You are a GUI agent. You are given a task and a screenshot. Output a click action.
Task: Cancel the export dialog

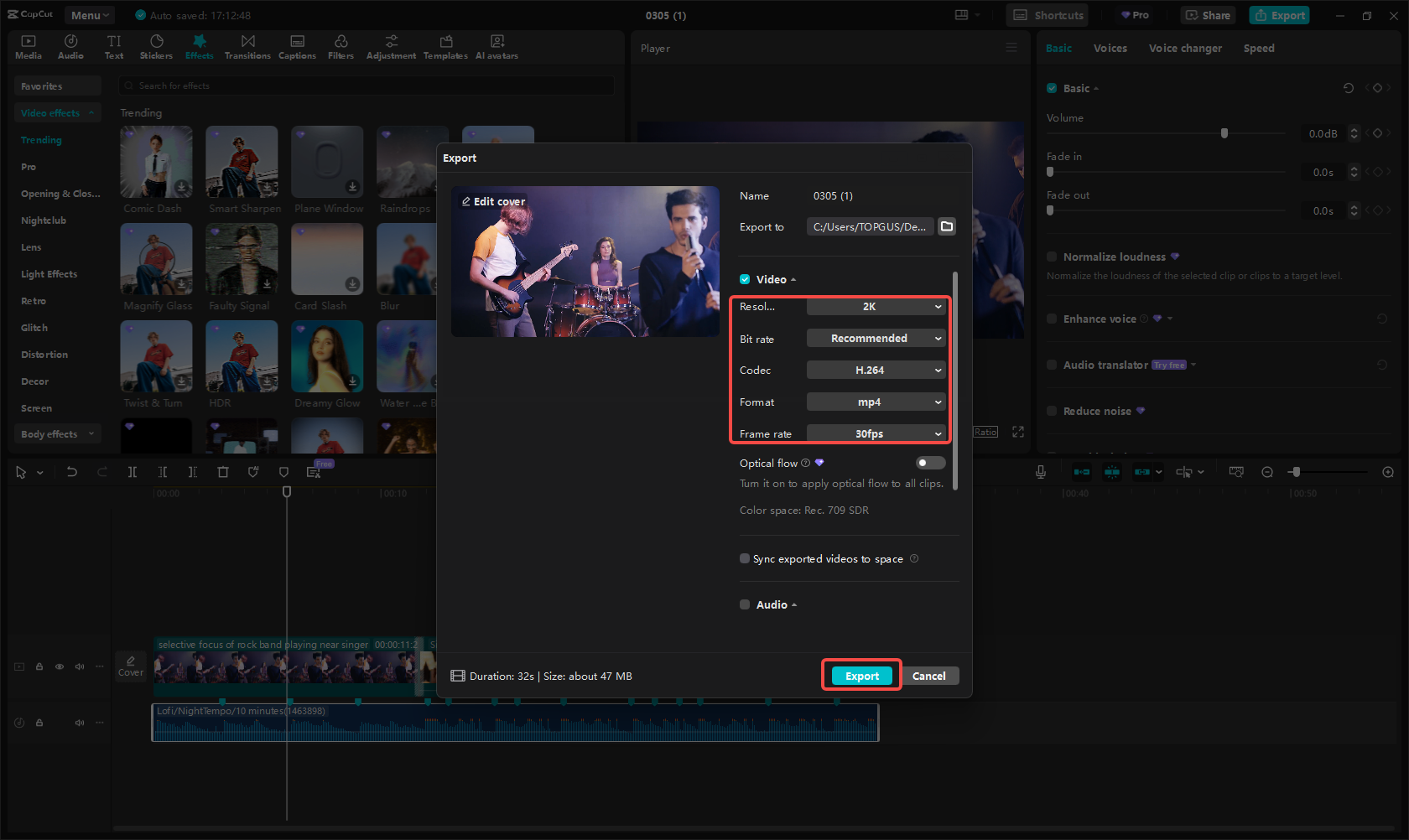pos(929,675)
